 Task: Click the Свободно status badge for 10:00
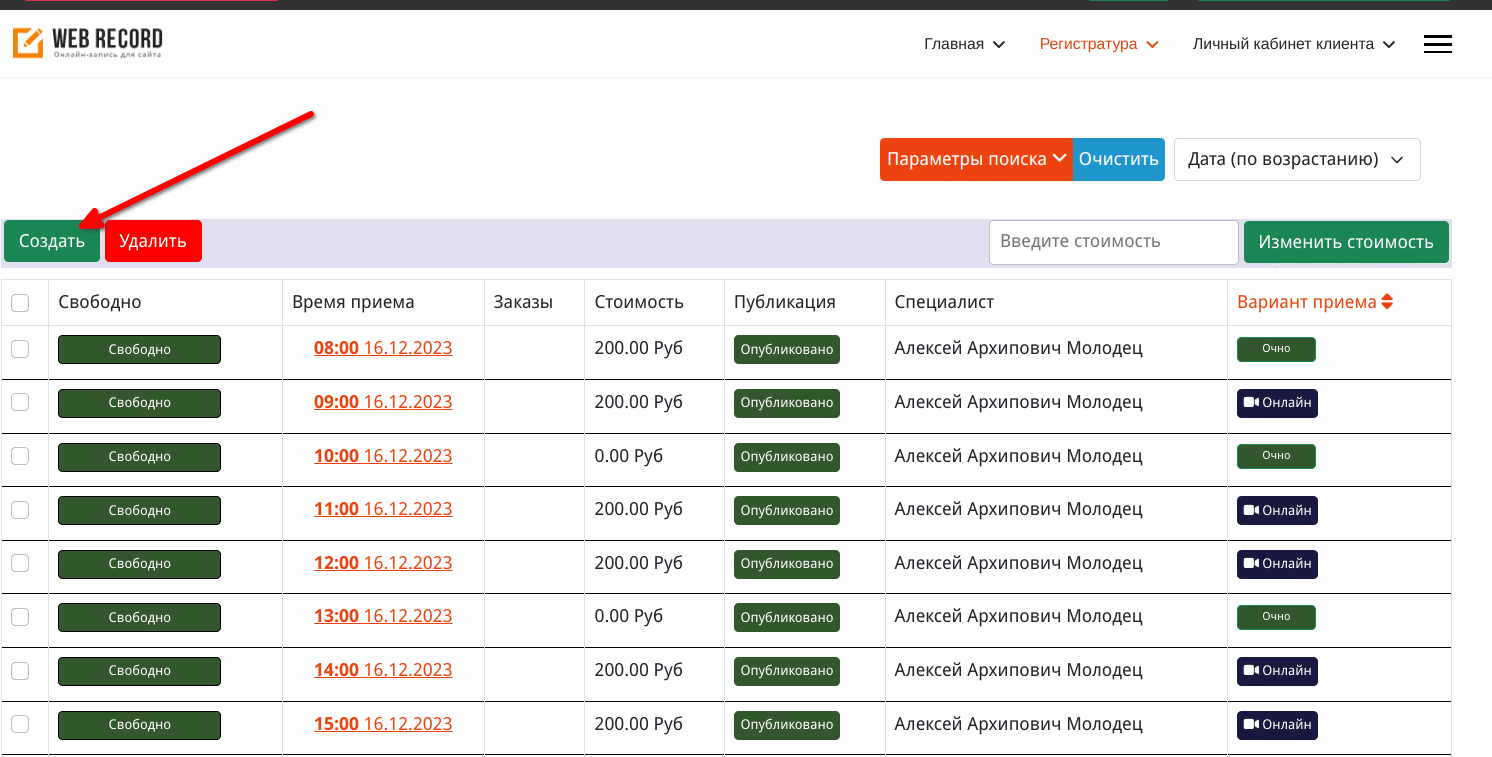139,457
